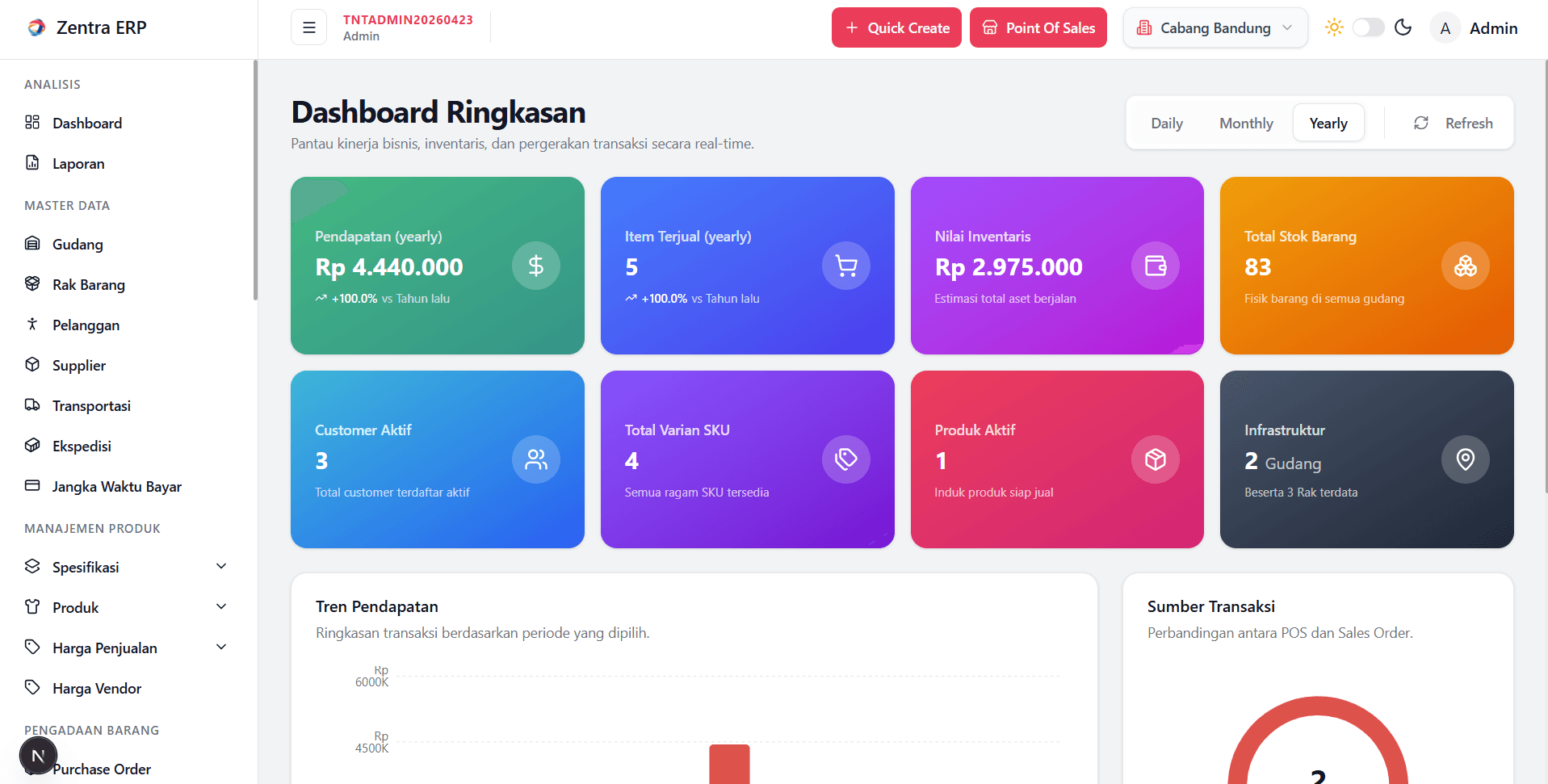
Task: Click the Produk shirt icon
Action: [x=32, y=606]
